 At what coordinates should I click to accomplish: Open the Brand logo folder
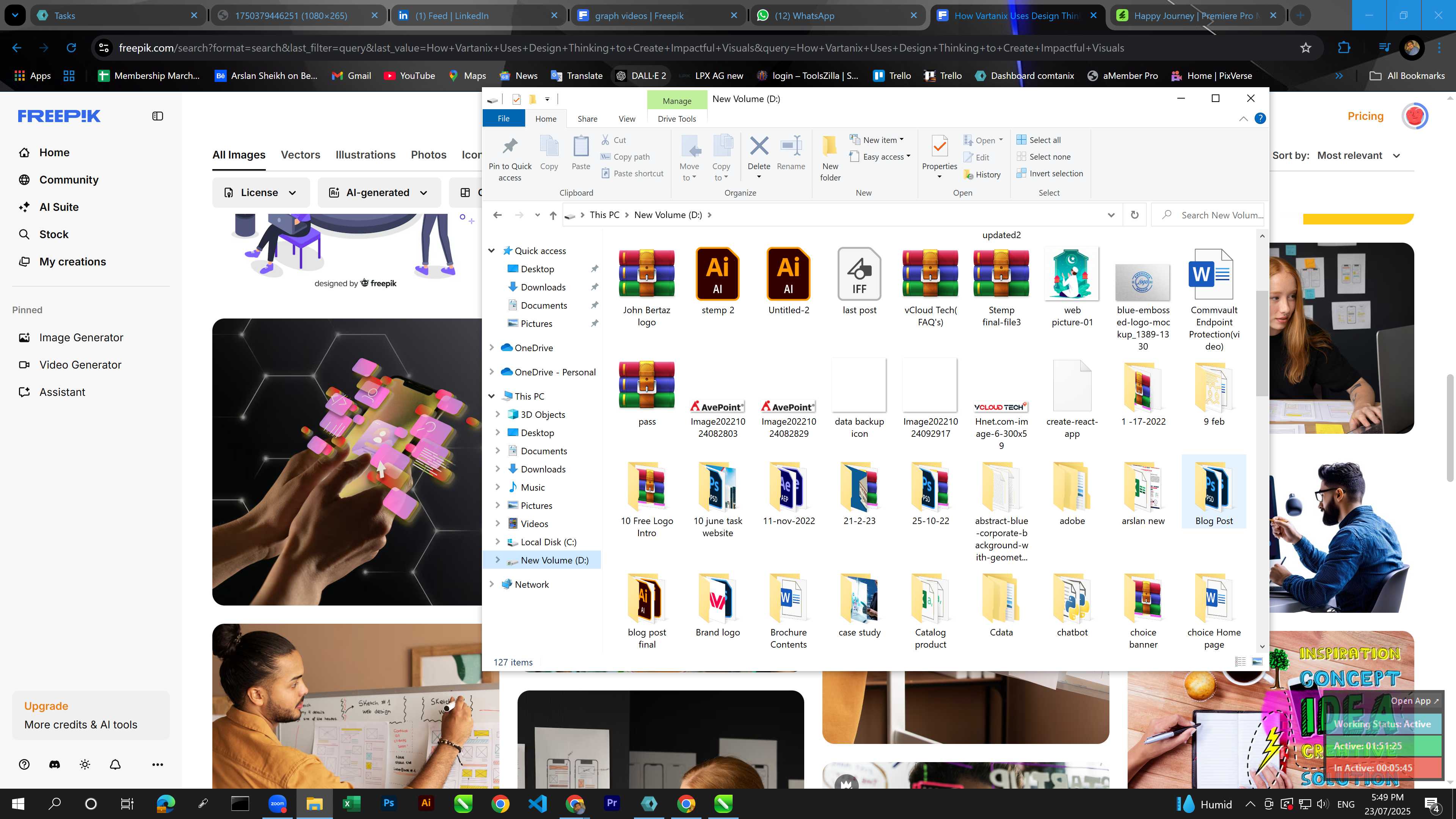coord(718,606)
